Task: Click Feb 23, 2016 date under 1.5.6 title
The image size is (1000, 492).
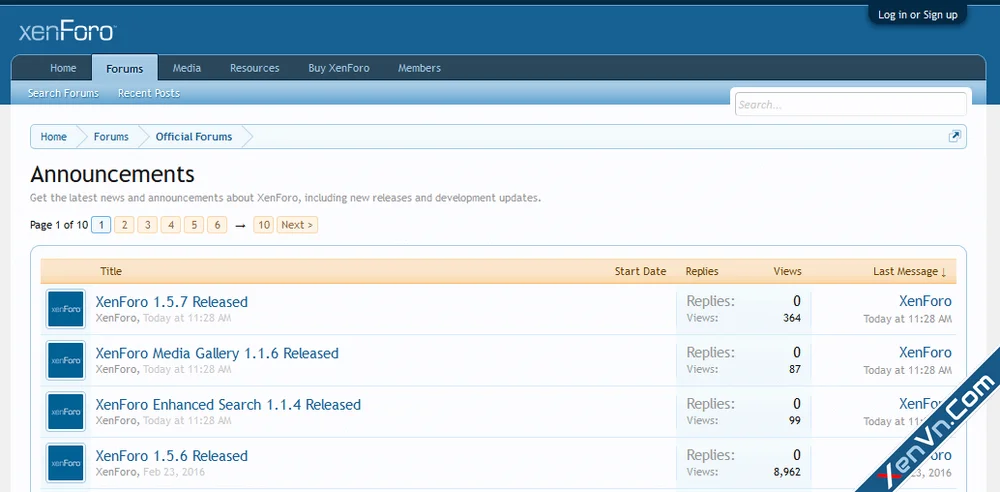Action: pos(173,472)
